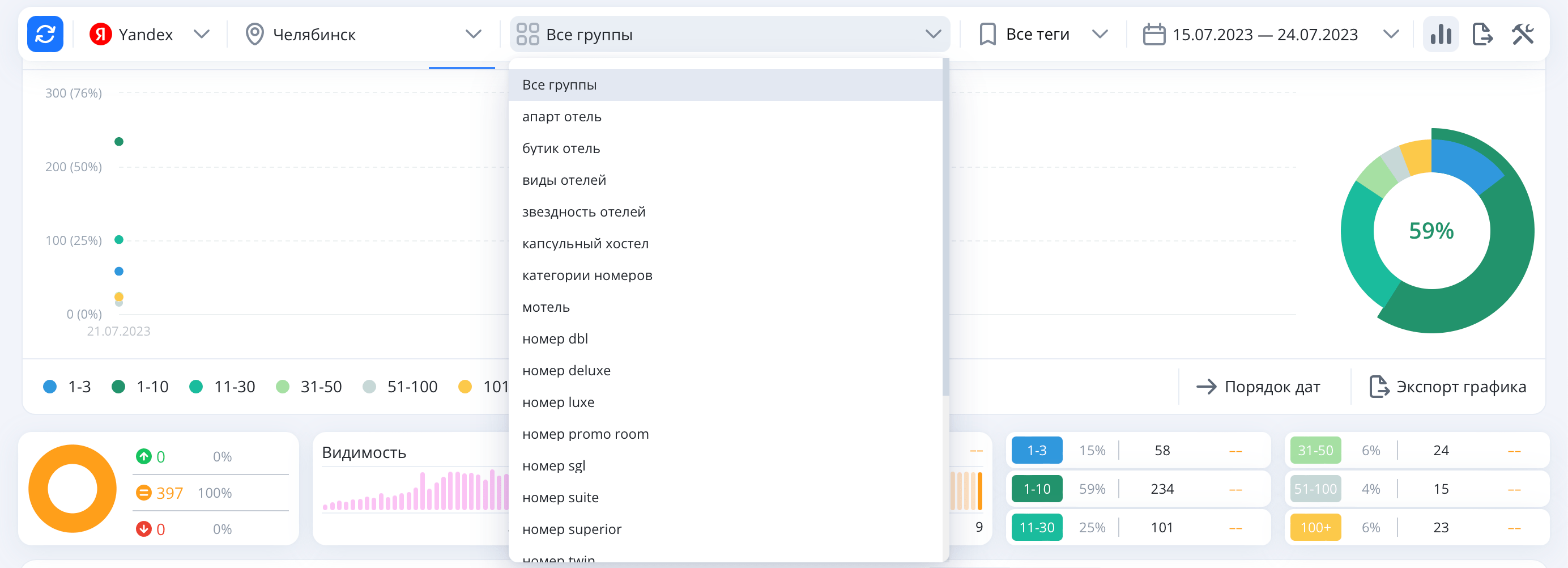Click the location pin icon for Челябинск
This screenshot has height=568, width=1568.
click(x=254, y=34)
